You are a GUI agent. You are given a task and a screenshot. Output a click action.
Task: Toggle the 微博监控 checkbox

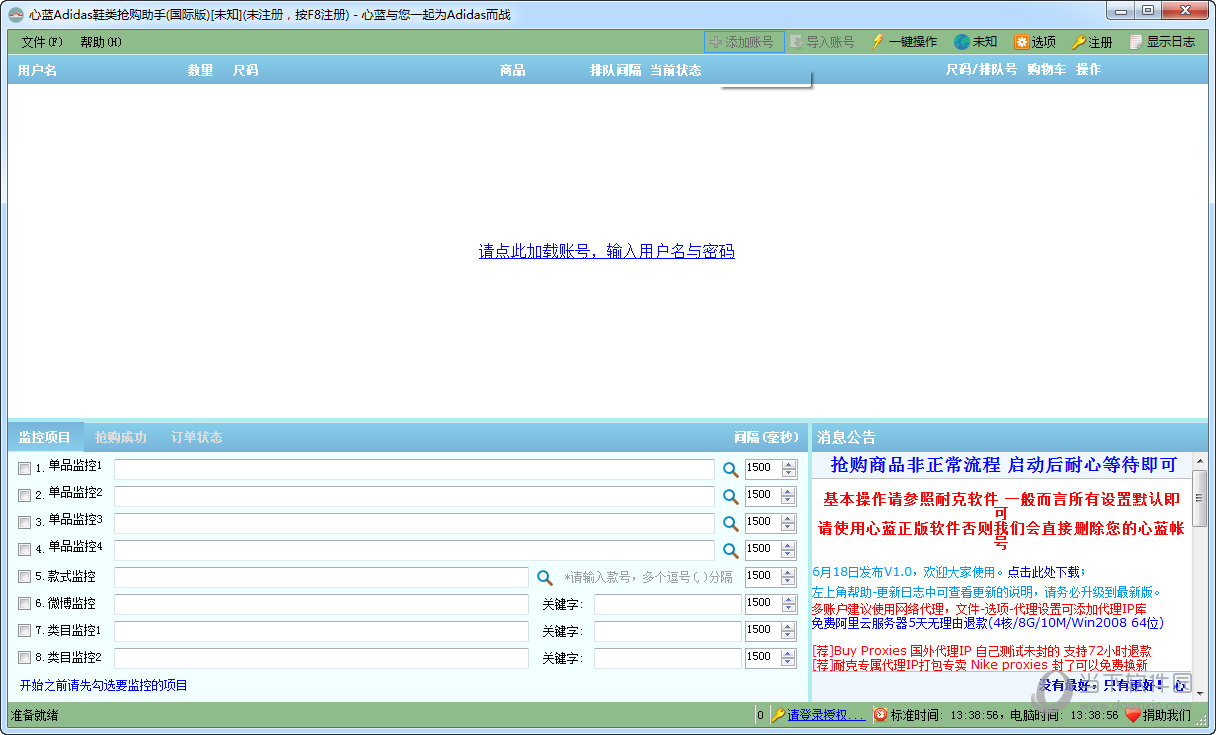(24, 603)
